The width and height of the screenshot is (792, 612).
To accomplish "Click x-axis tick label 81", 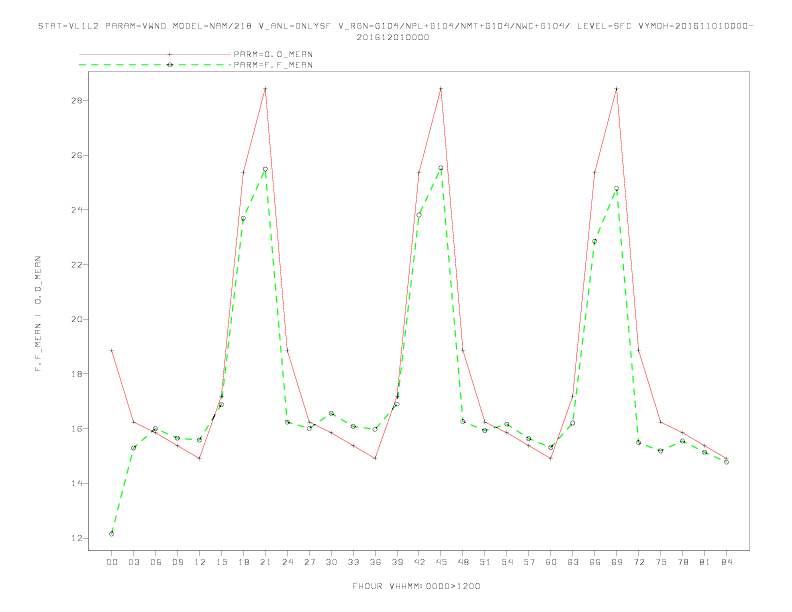I will coord(705,562).
